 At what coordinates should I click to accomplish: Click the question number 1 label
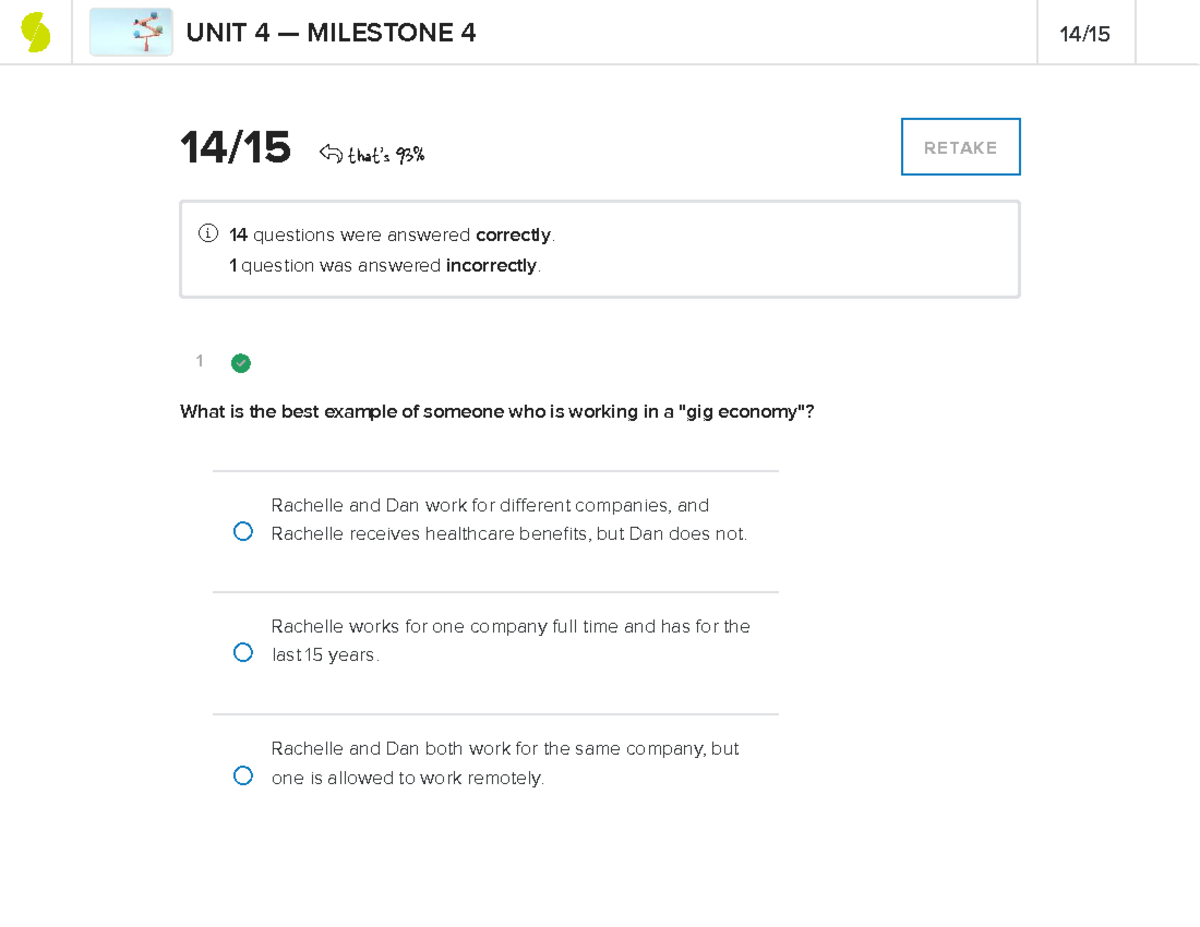200,361
